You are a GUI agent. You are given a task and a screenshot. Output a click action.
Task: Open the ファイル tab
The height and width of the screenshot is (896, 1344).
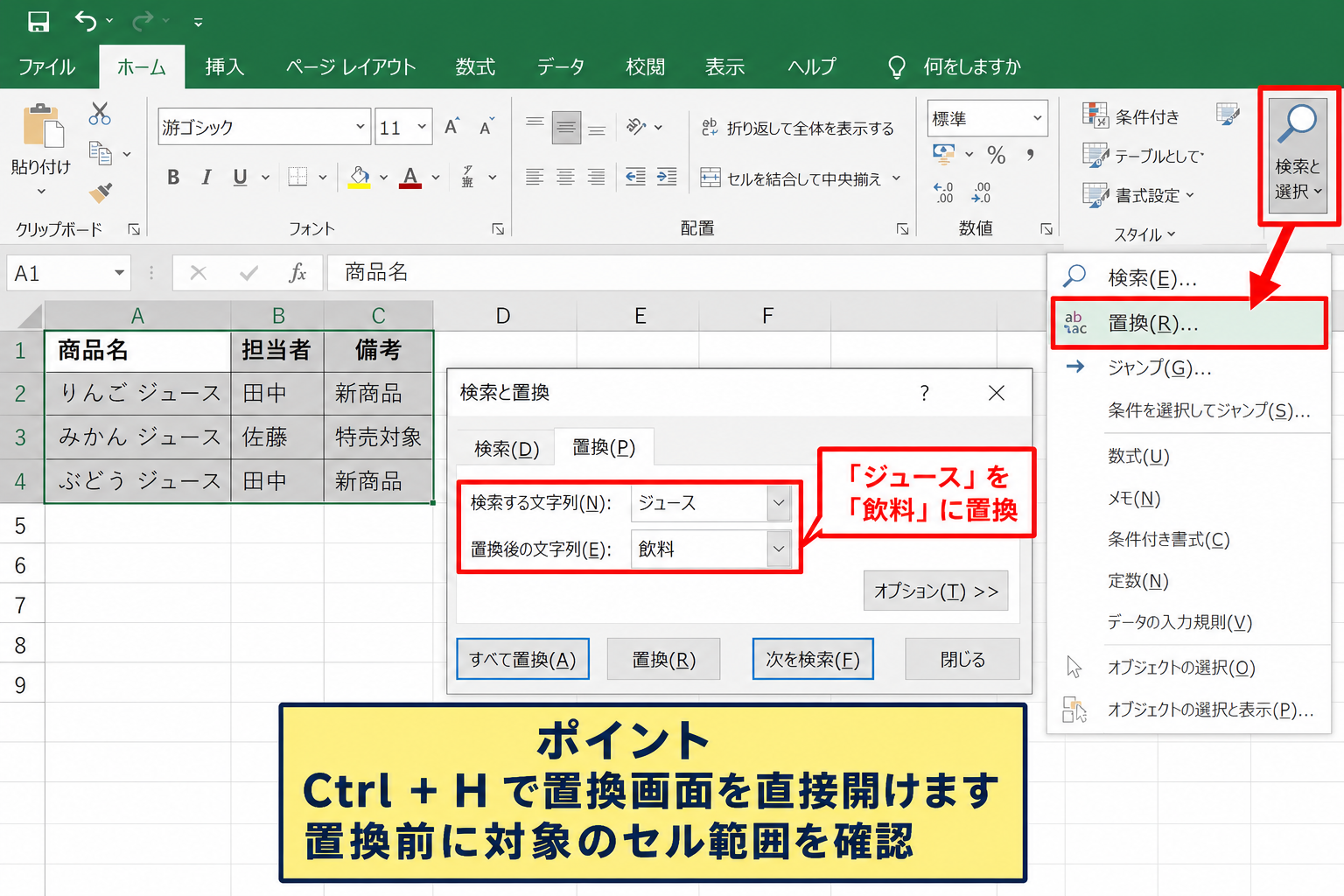point(47,66)
